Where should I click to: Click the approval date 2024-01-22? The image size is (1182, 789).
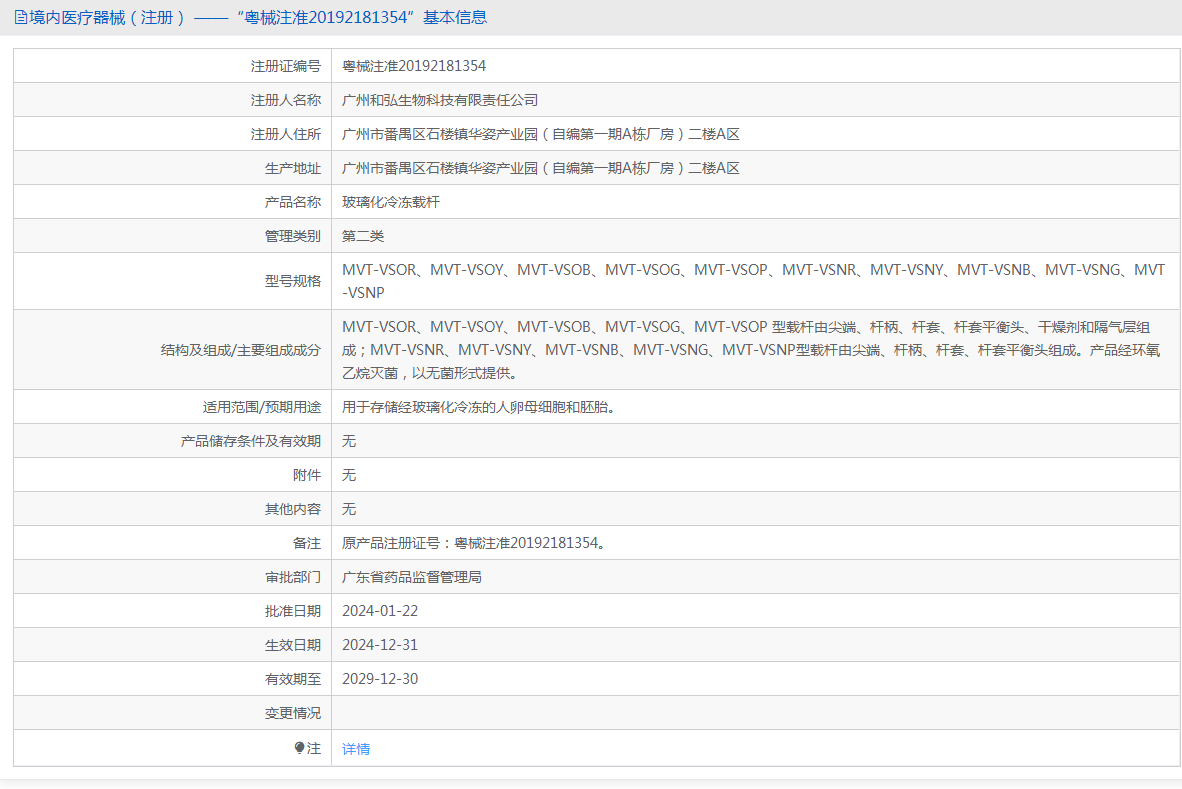pos(380,611)
